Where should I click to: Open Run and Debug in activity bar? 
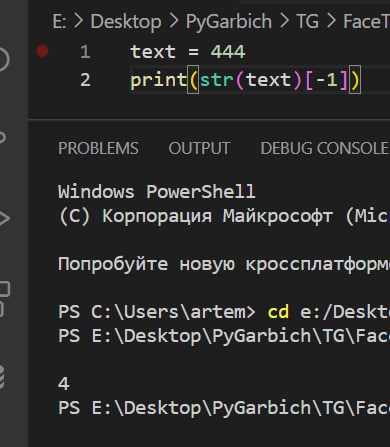tap(4, 218)
